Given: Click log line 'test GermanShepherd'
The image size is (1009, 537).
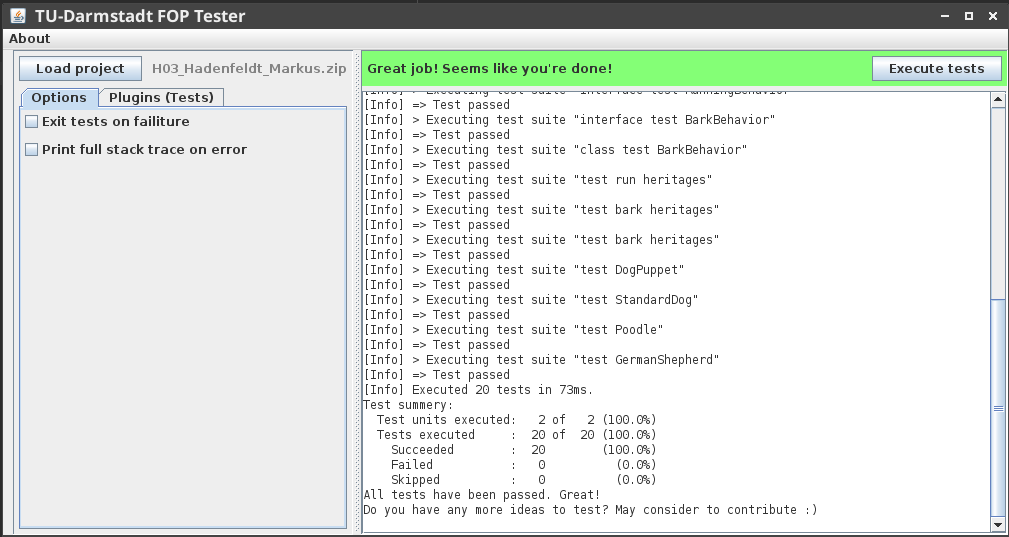Looking at the screenshot, I should point(541,360).
